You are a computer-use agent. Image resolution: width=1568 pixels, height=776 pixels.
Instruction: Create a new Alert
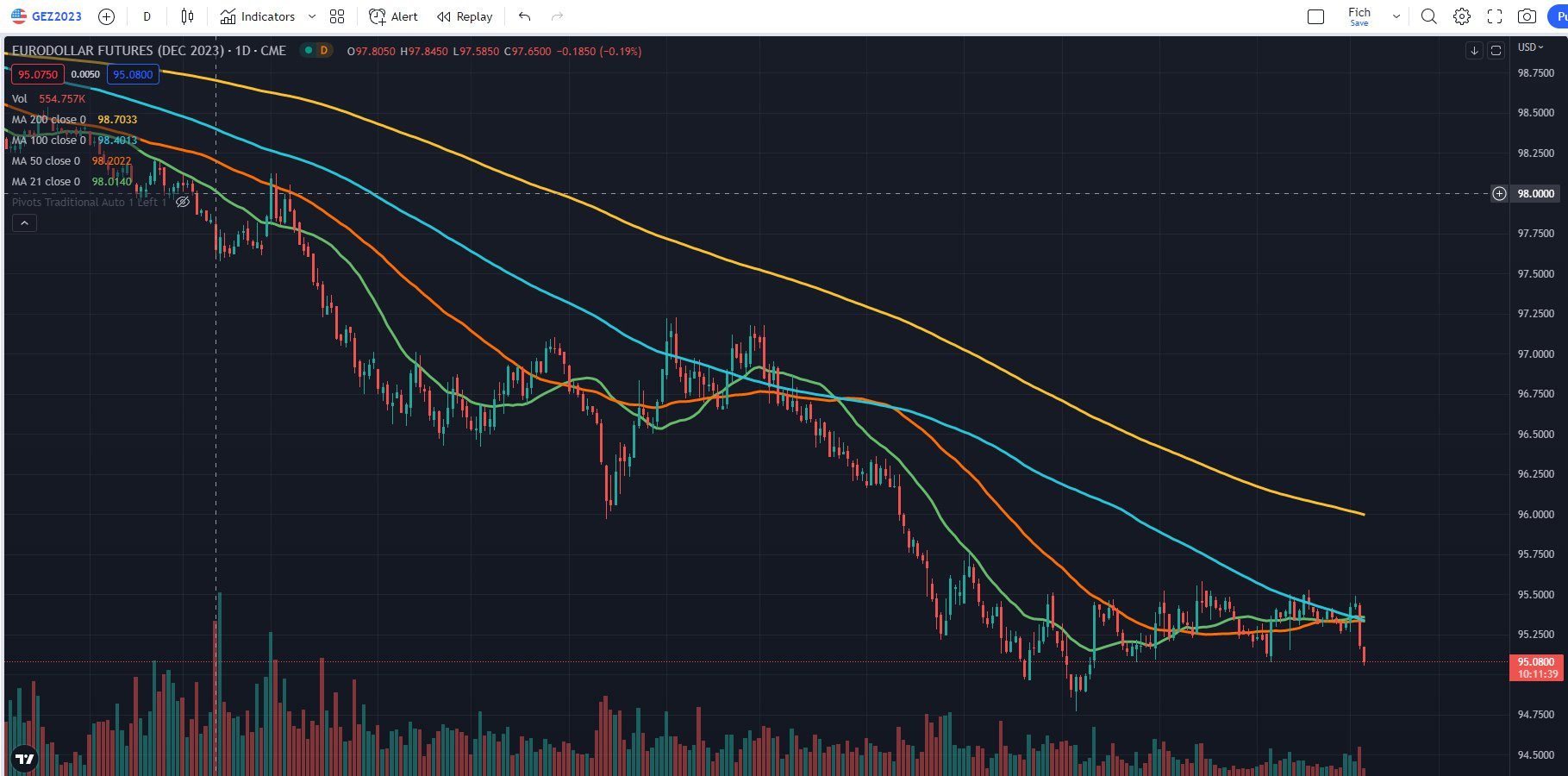(393, 16)
